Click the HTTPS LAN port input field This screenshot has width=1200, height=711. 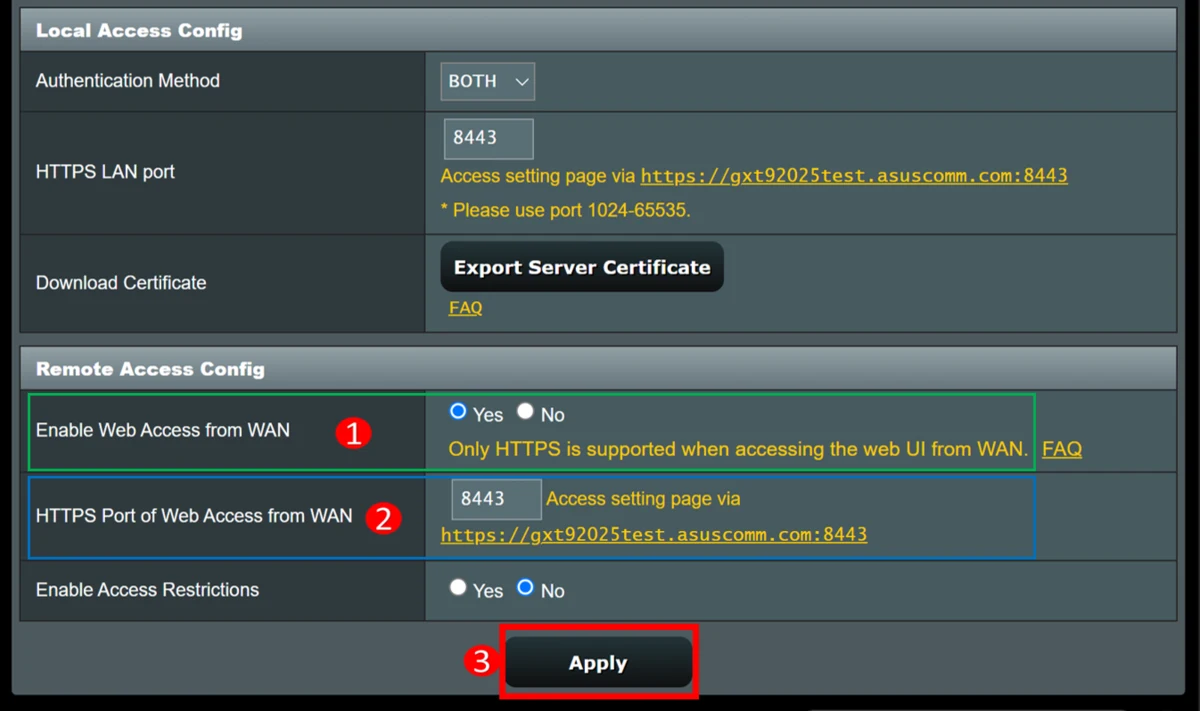[x=488, y=139]
